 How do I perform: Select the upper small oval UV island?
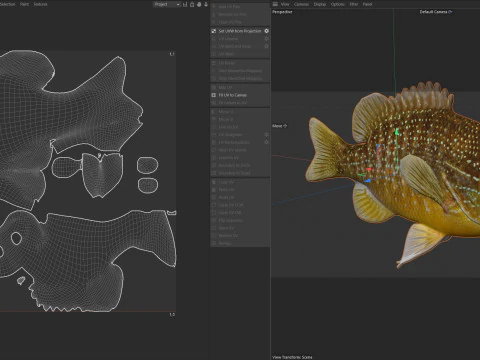(147, 165)
